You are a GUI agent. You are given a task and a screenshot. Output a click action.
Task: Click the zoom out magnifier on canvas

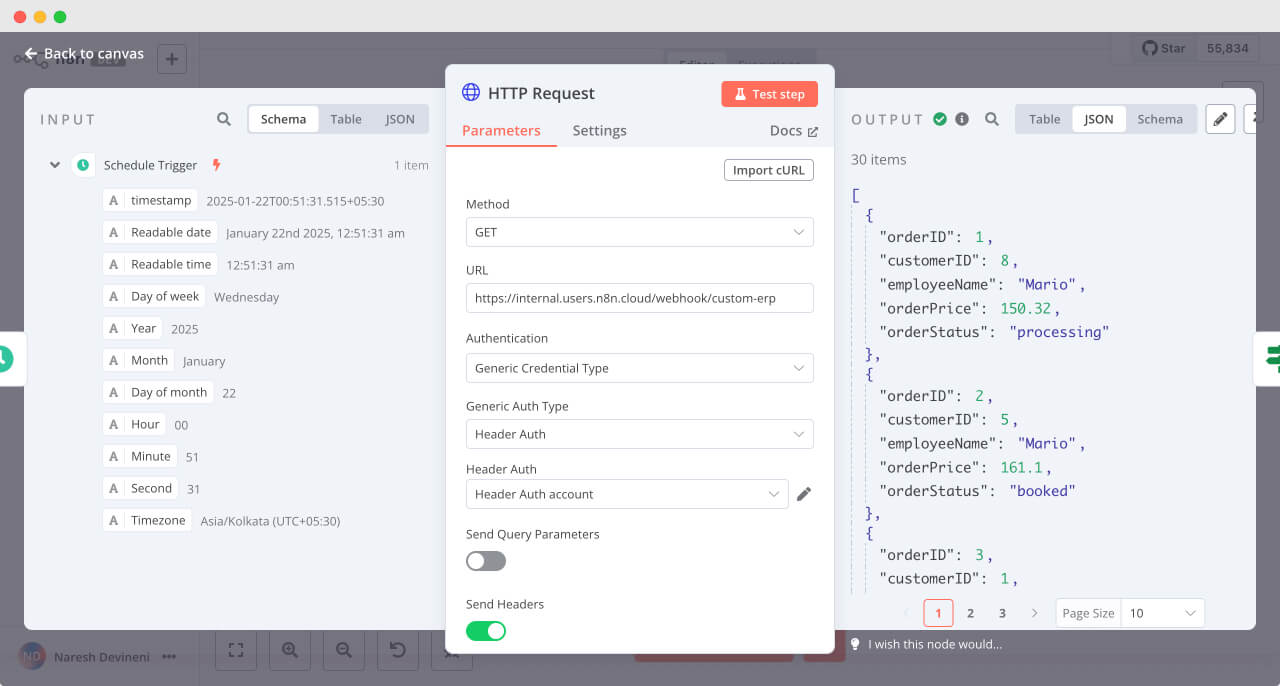click(344, 650)
